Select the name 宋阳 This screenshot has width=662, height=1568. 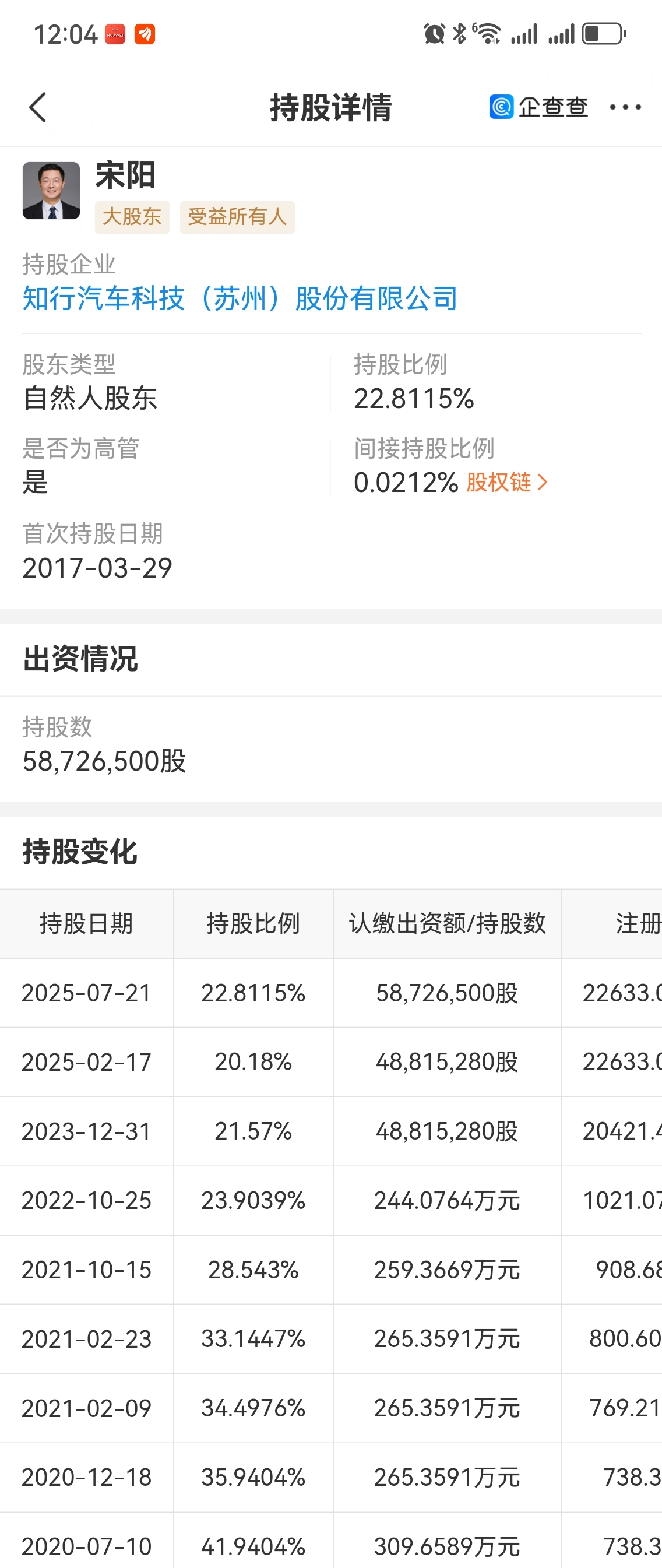[125, 175]
